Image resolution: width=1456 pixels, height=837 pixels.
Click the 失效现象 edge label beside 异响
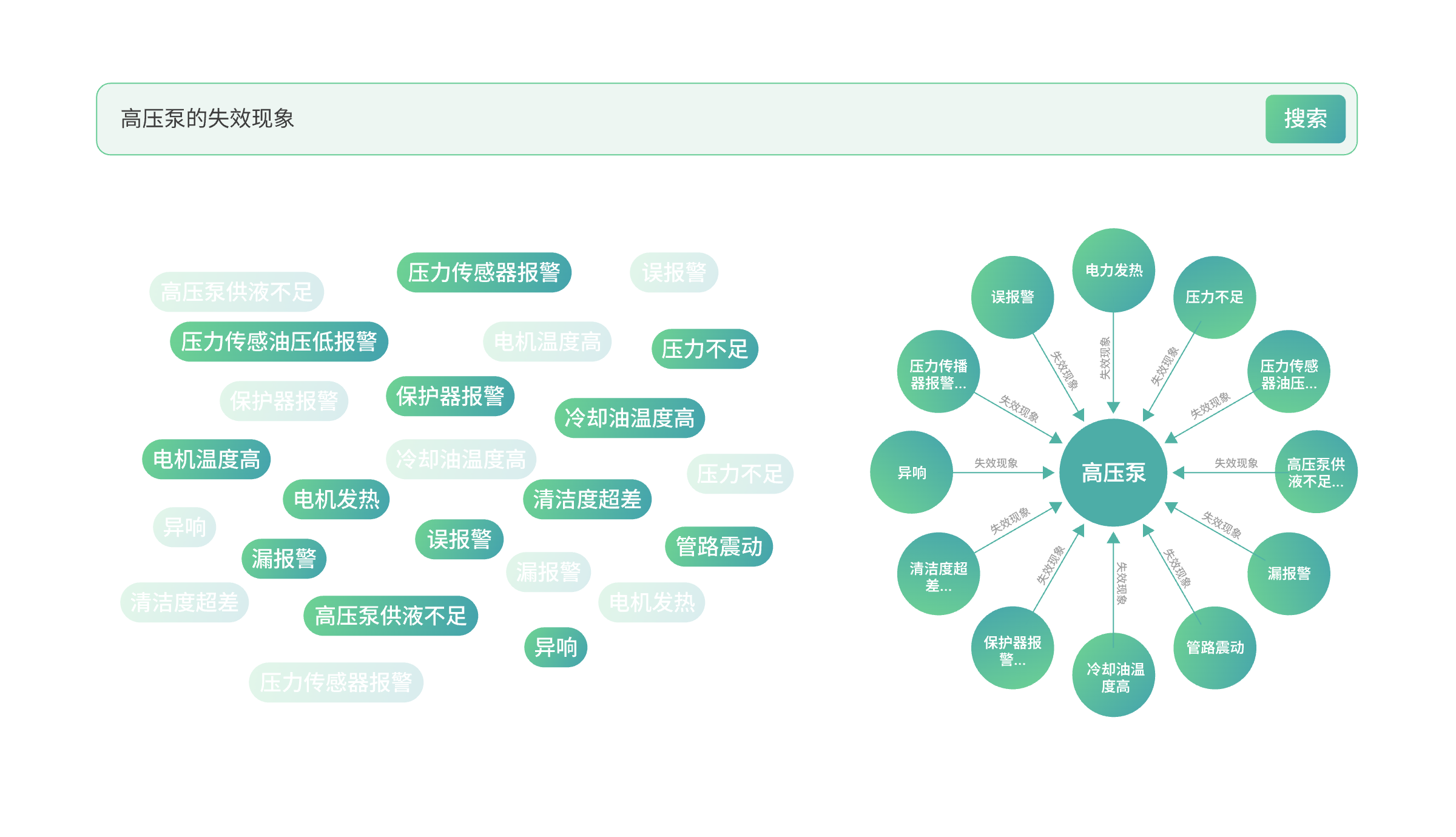(996, 463)
